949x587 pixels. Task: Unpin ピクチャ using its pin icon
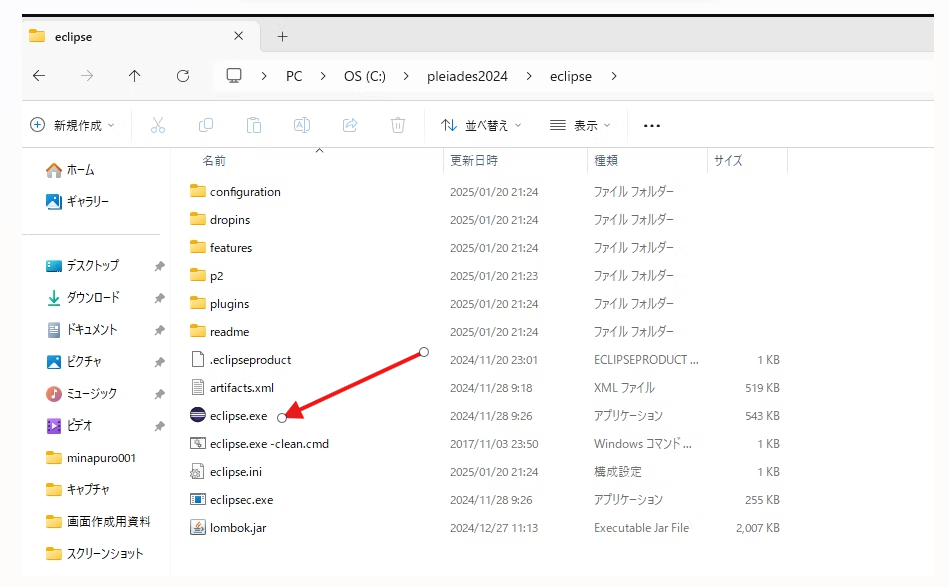pos(159,362)
